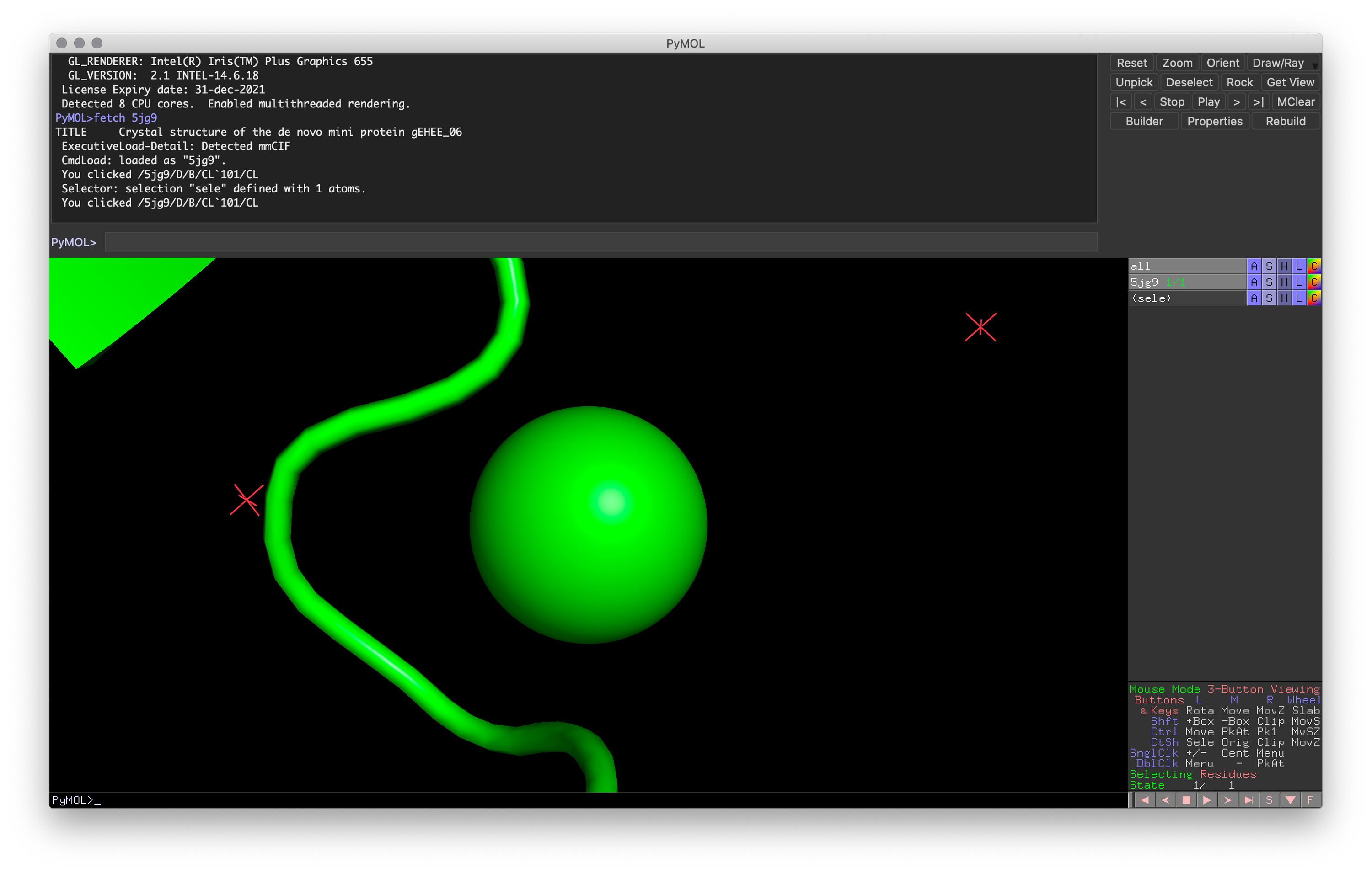Image resolution: width=1372 pixels, height=874 pixels.
Task: Change selection mode via Selecting Residues
Action: coord(1193,774)
